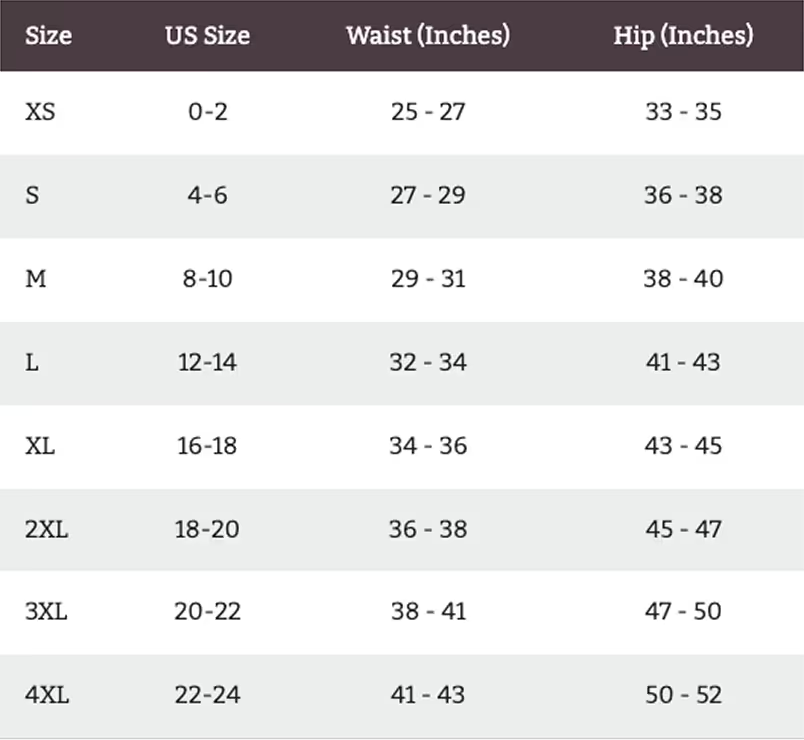Click US size 22-24 cell
Viewport: 804px width, 740px height.
point(207,695)
